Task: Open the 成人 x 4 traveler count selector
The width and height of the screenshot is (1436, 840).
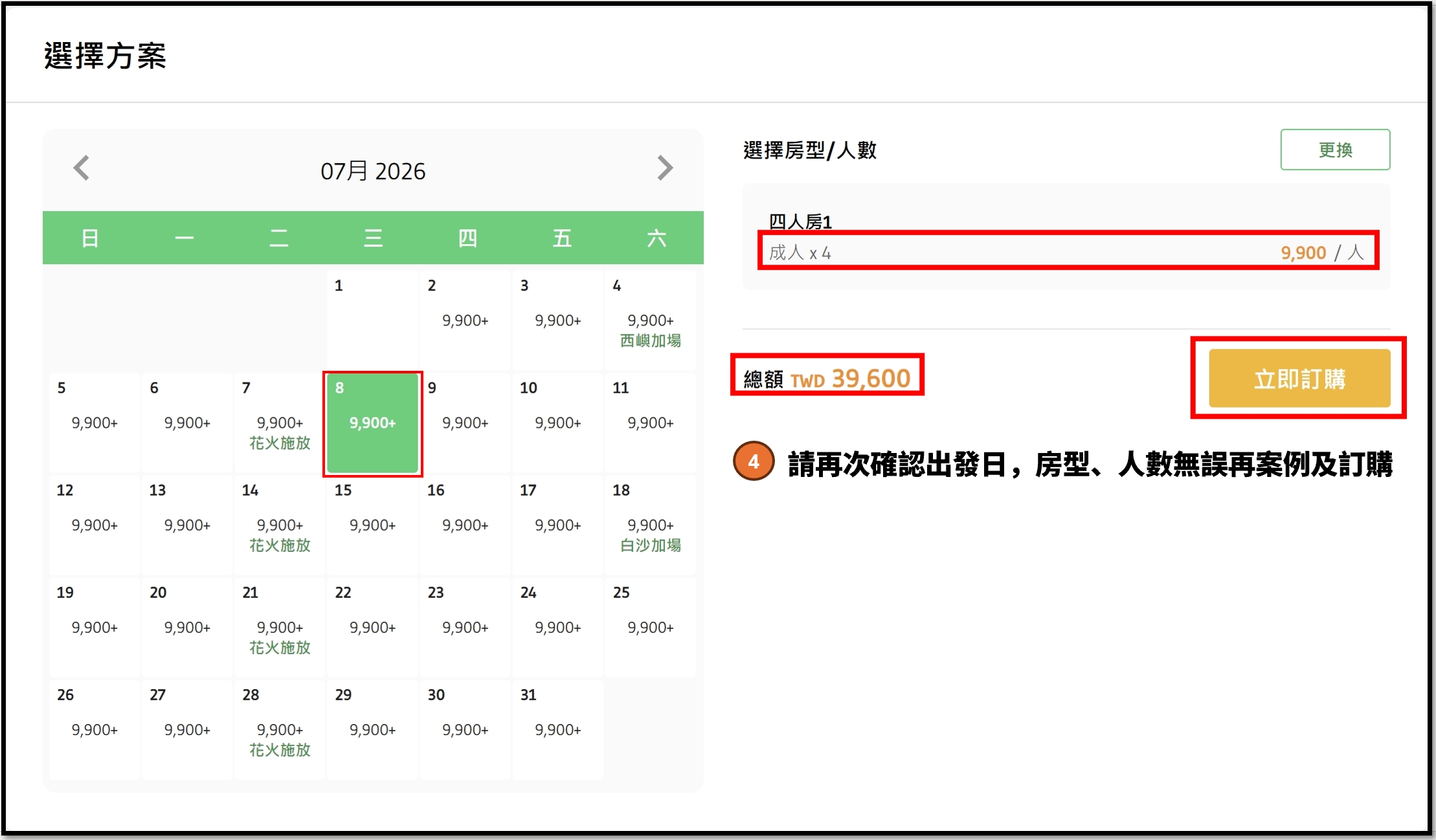Action: [1068, 253]
